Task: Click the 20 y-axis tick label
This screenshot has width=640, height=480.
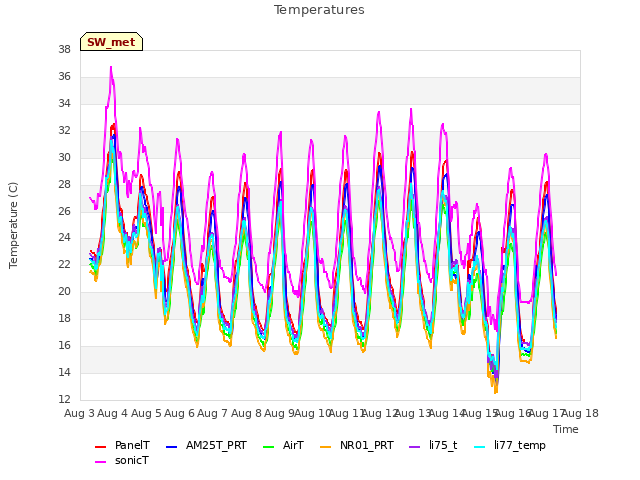Action: 64,291
